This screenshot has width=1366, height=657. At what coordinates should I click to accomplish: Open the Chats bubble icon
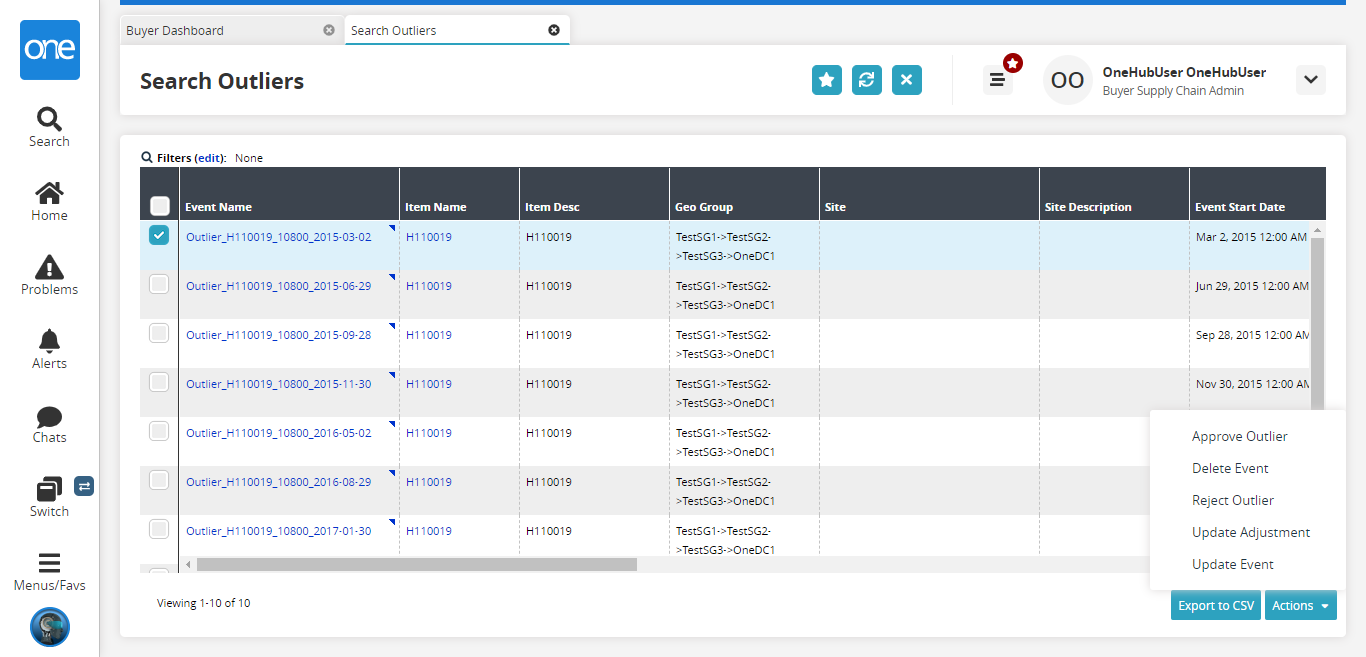tap(49, 423)
